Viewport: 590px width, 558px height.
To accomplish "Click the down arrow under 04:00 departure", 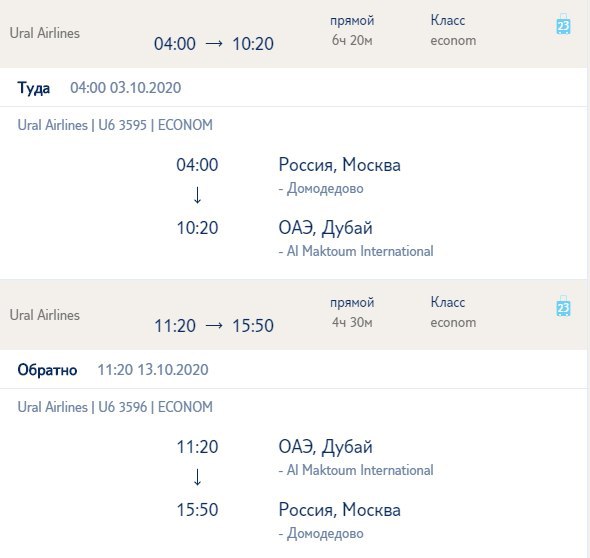I will (197, 195).
